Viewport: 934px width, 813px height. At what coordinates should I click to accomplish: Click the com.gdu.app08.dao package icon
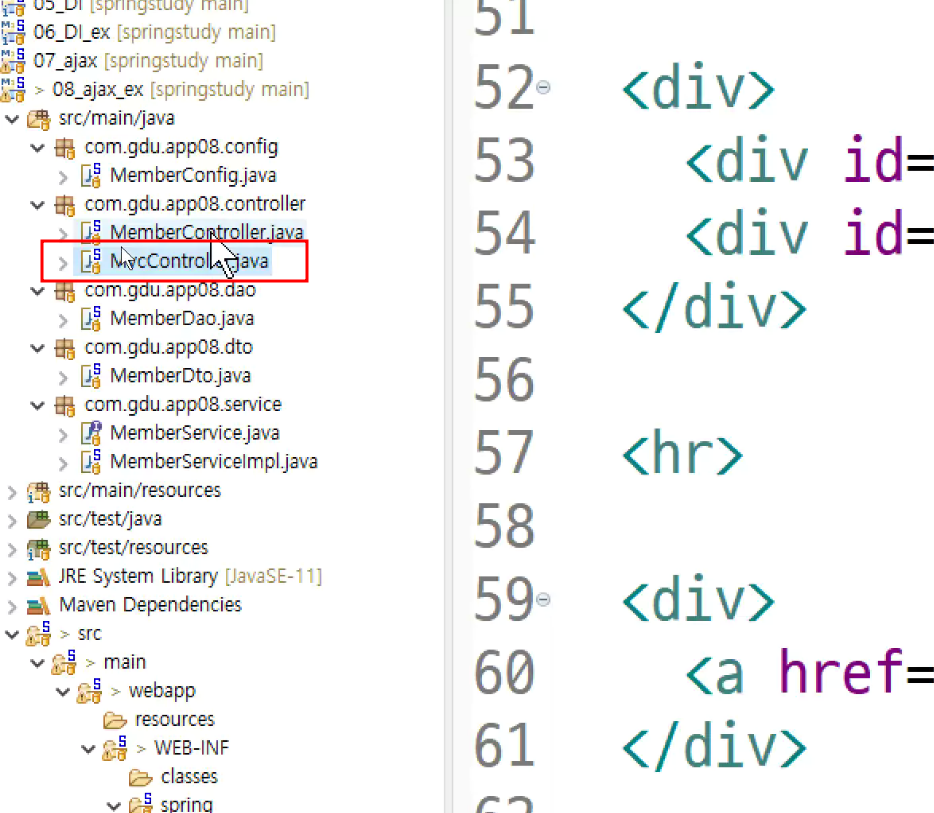coord(65,291)
